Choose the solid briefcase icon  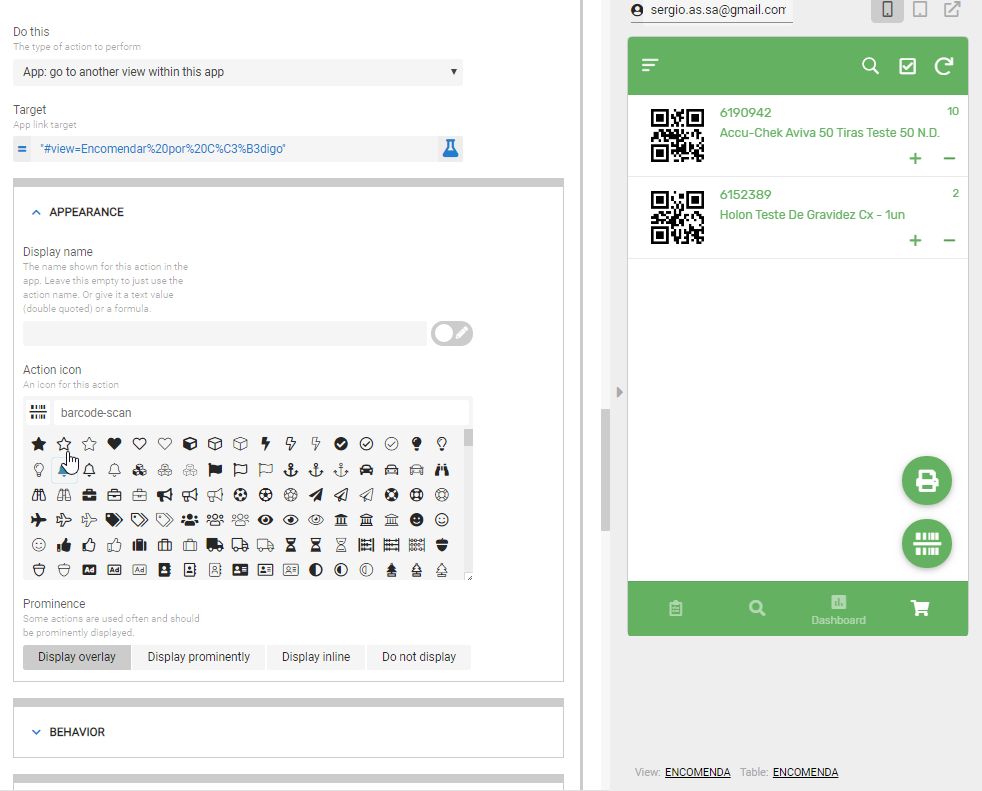coord(89,495)
